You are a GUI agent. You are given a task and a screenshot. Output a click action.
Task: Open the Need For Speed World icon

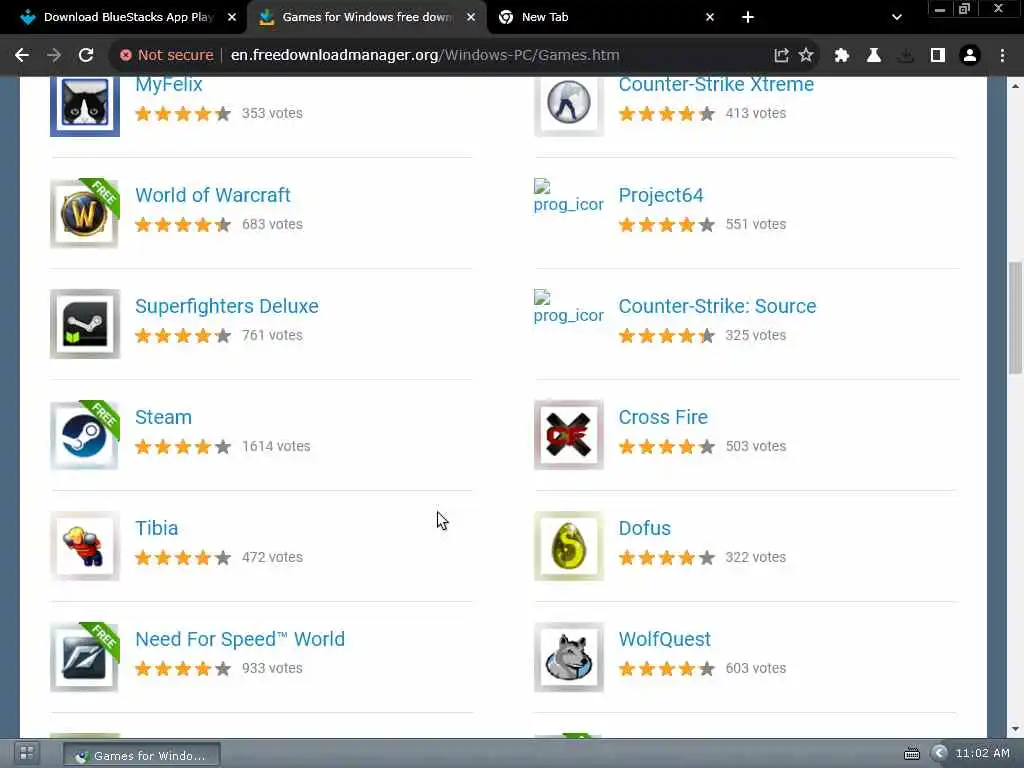(x=85, y=657)
